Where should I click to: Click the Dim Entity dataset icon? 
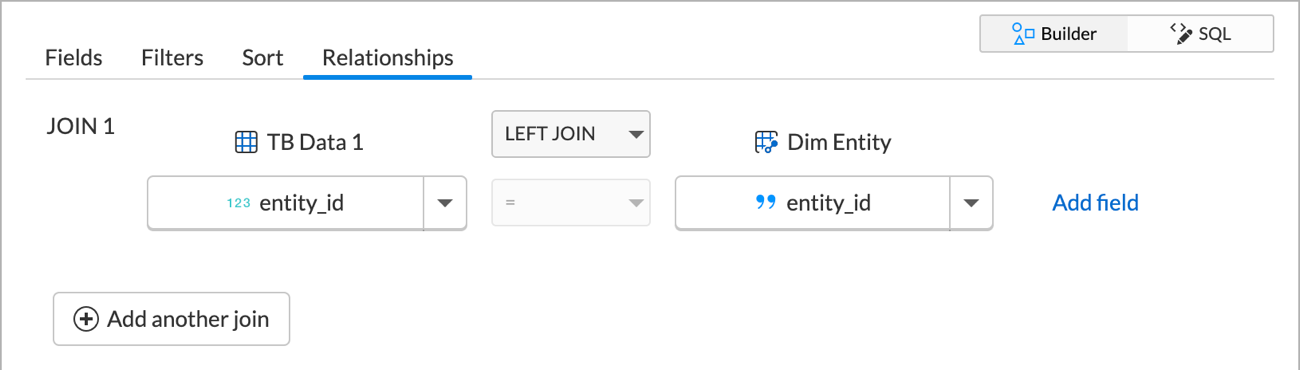766,142
